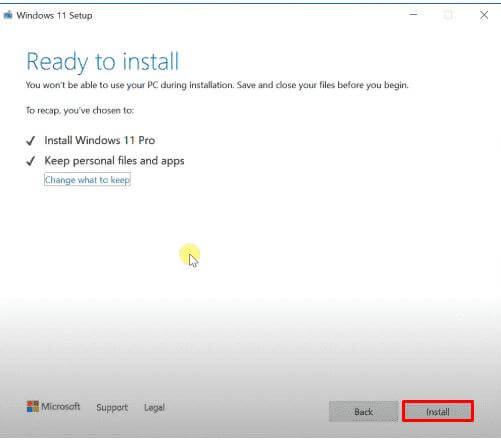The image size is (501, 440).
Task: Close the Windows 11 Setup window
Action: [484, 15]
